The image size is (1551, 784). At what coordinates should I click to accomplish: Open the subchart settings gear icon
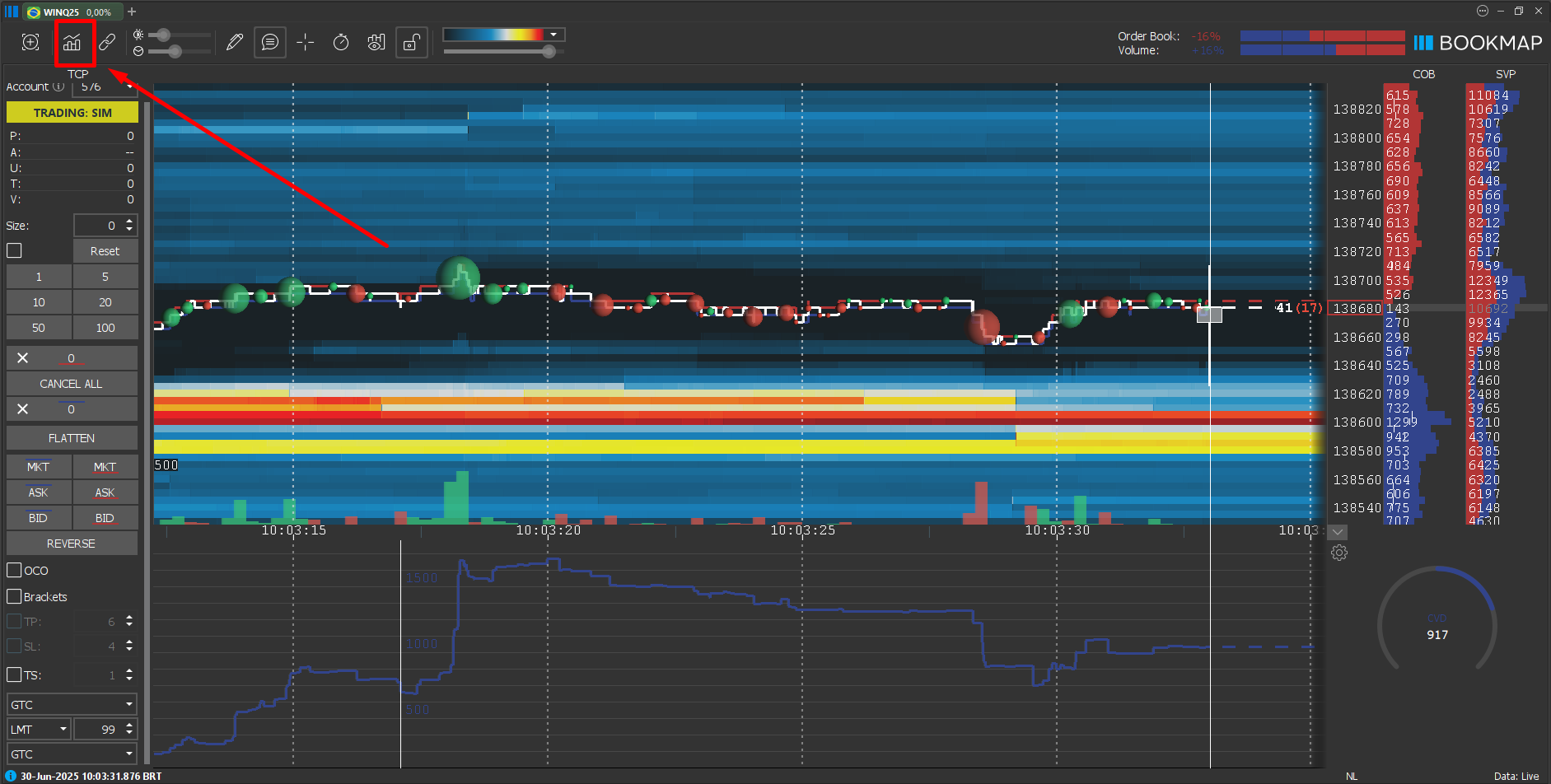(1339, 553)
